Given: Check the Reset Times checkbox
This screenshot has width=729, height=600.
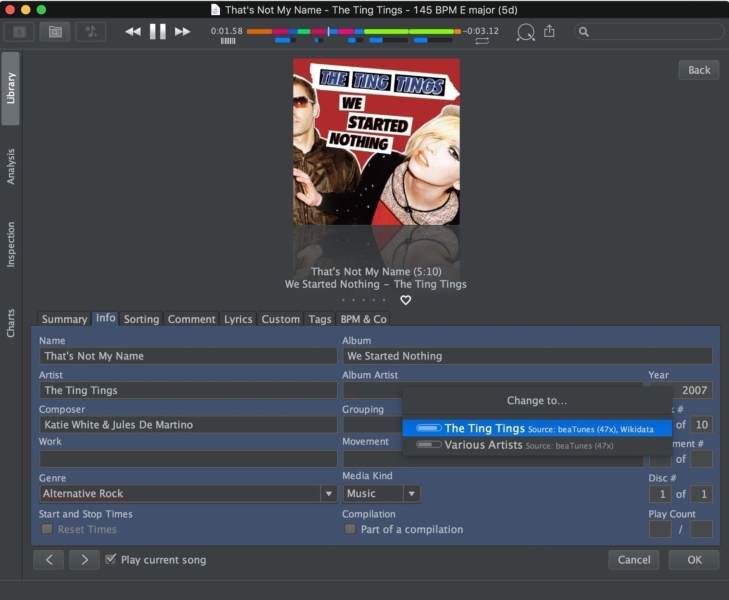Looking at the screenshot, I should point(47,529).
